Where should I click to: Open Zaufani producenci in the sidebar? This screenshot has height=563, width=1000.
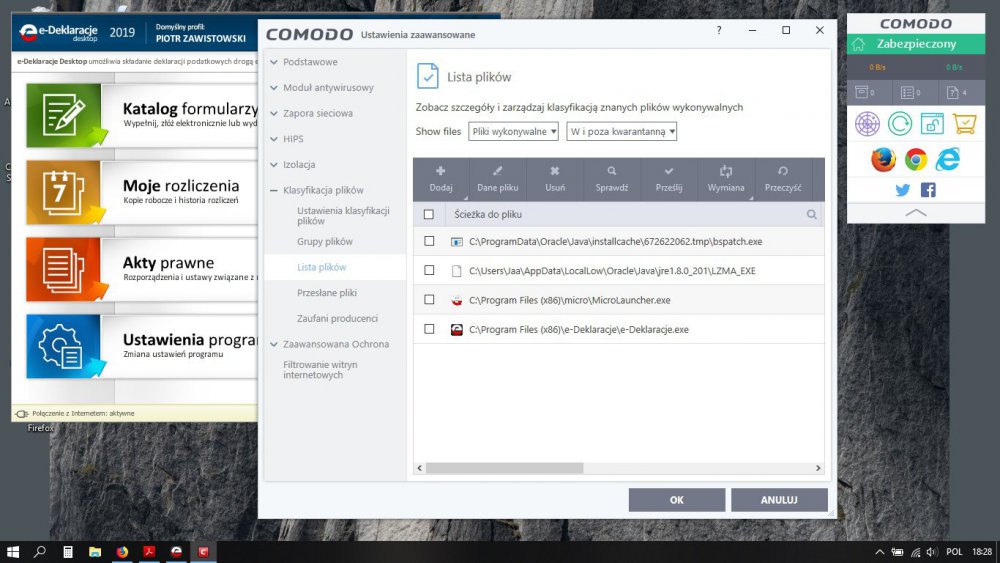pyautogui.click(x=337, y=318)
